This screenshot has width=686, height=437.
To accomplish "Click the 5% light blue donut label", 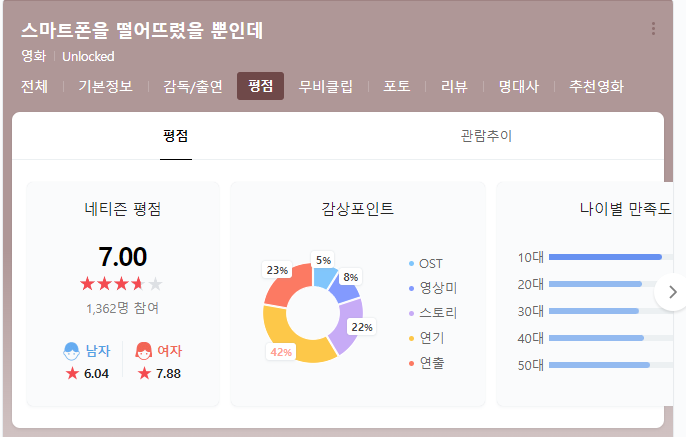I will pos(323,260).
